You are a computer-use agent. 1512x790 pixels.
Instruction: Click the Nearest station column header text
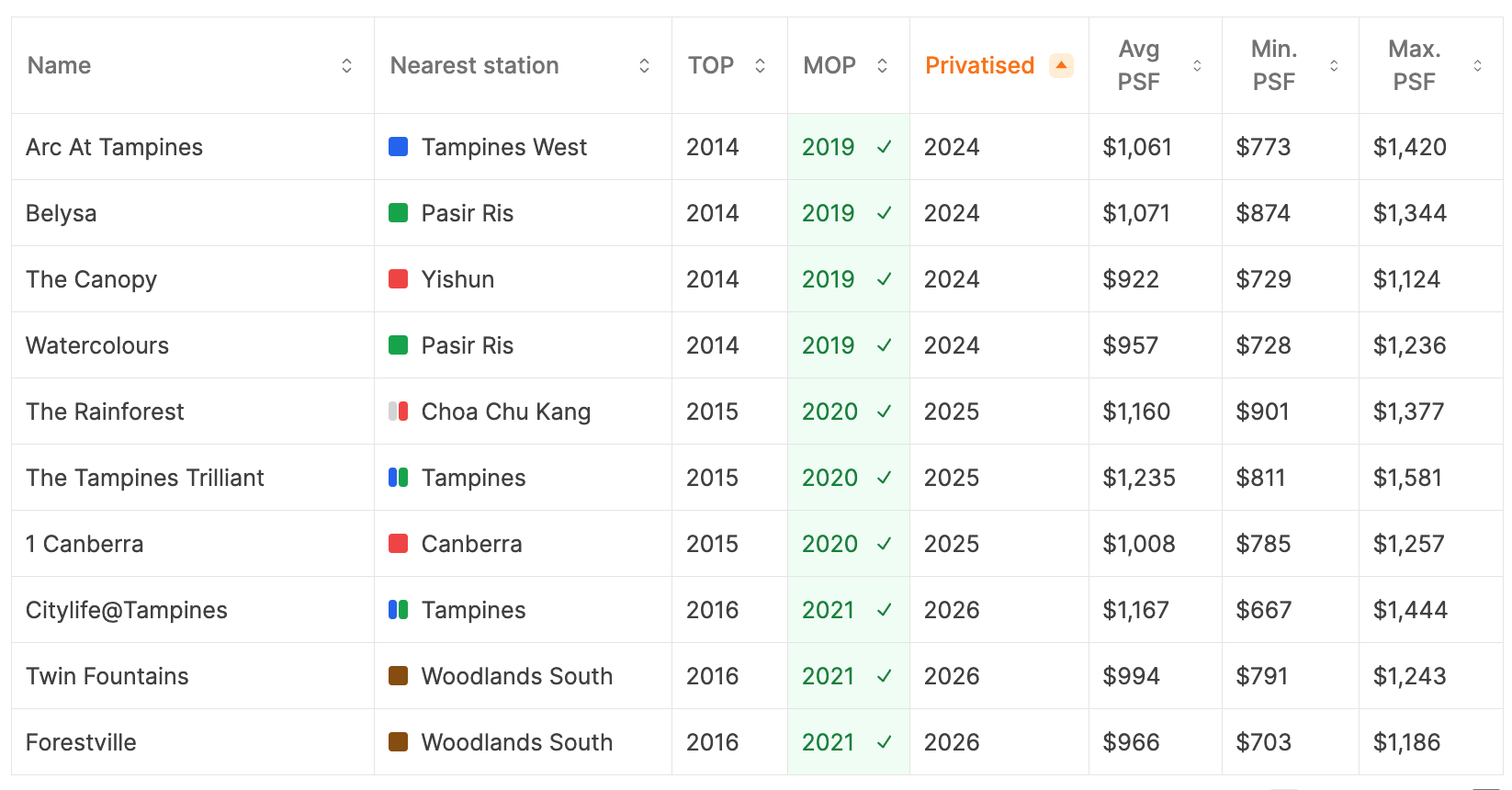tap(474, 65)
